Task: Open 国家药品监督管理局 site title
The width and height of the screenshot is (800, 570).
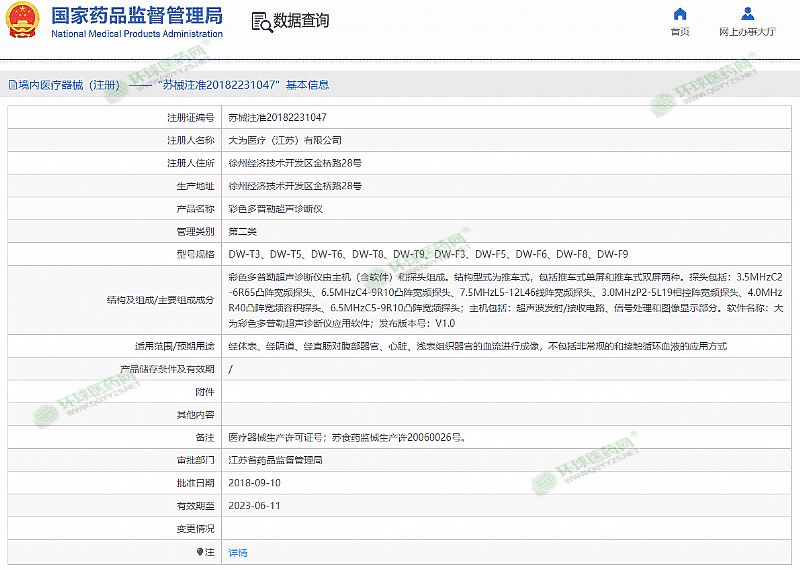Action: 136,15
